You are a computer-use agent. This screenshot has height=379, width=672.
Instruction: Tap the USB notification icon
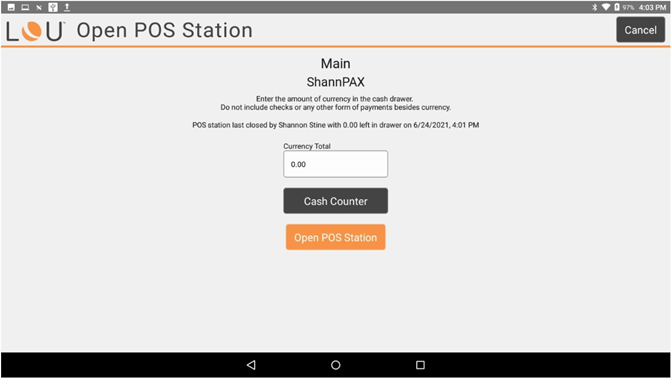click(53, 7)
